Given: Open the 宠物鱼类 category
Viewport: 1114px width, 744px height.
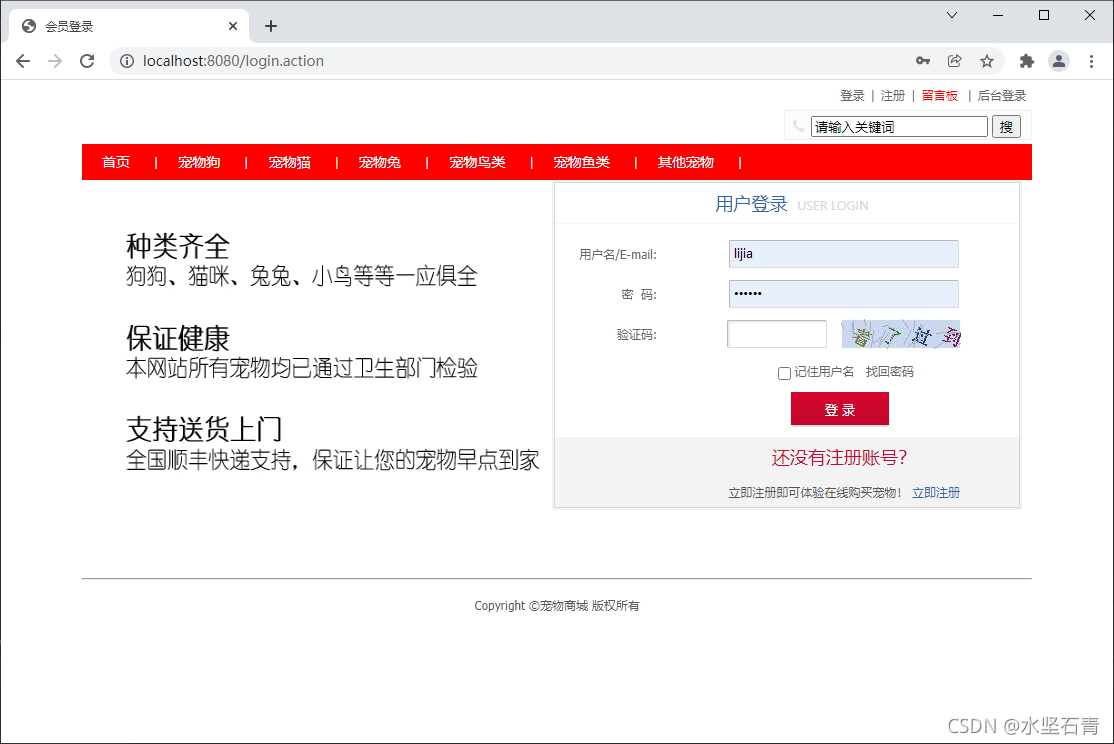Looking at the screenshot, I should pos(581,162).
